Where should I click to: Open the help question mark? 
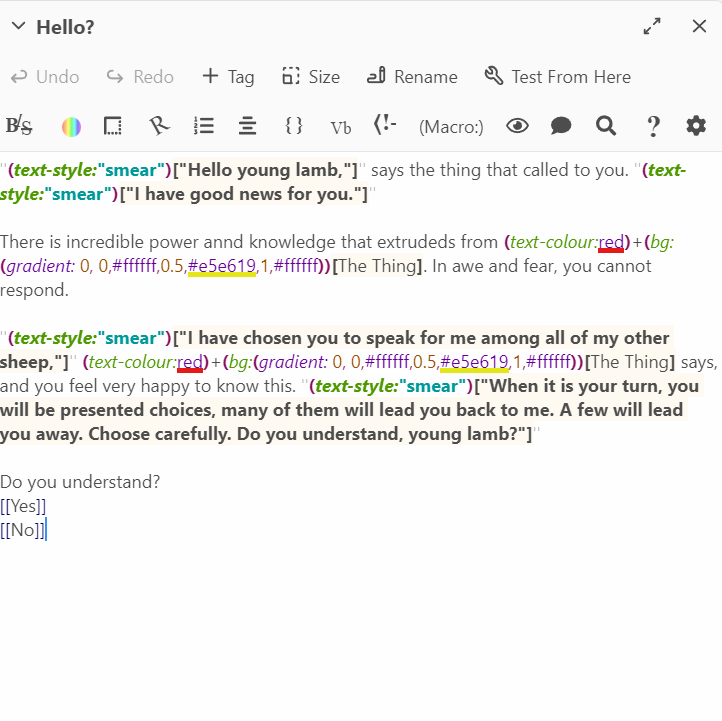(653, 127)
